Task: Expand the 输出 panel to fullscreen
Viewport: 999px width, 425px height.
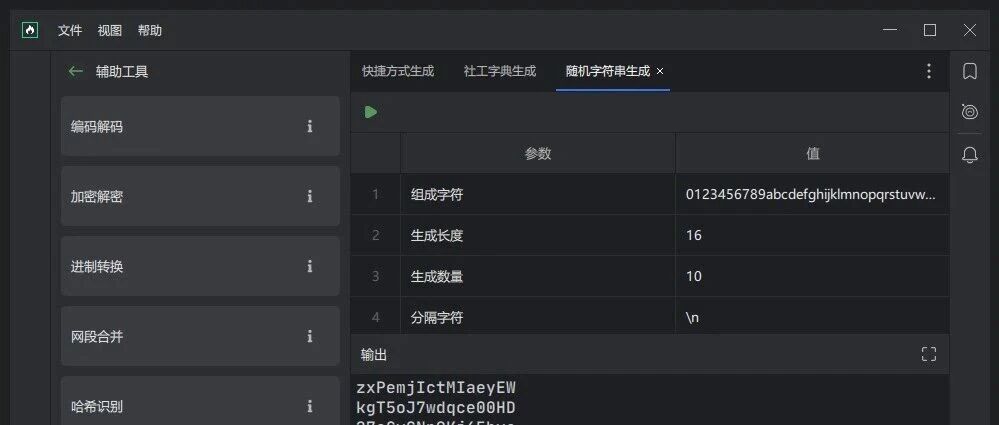Action: coord(929,354)
